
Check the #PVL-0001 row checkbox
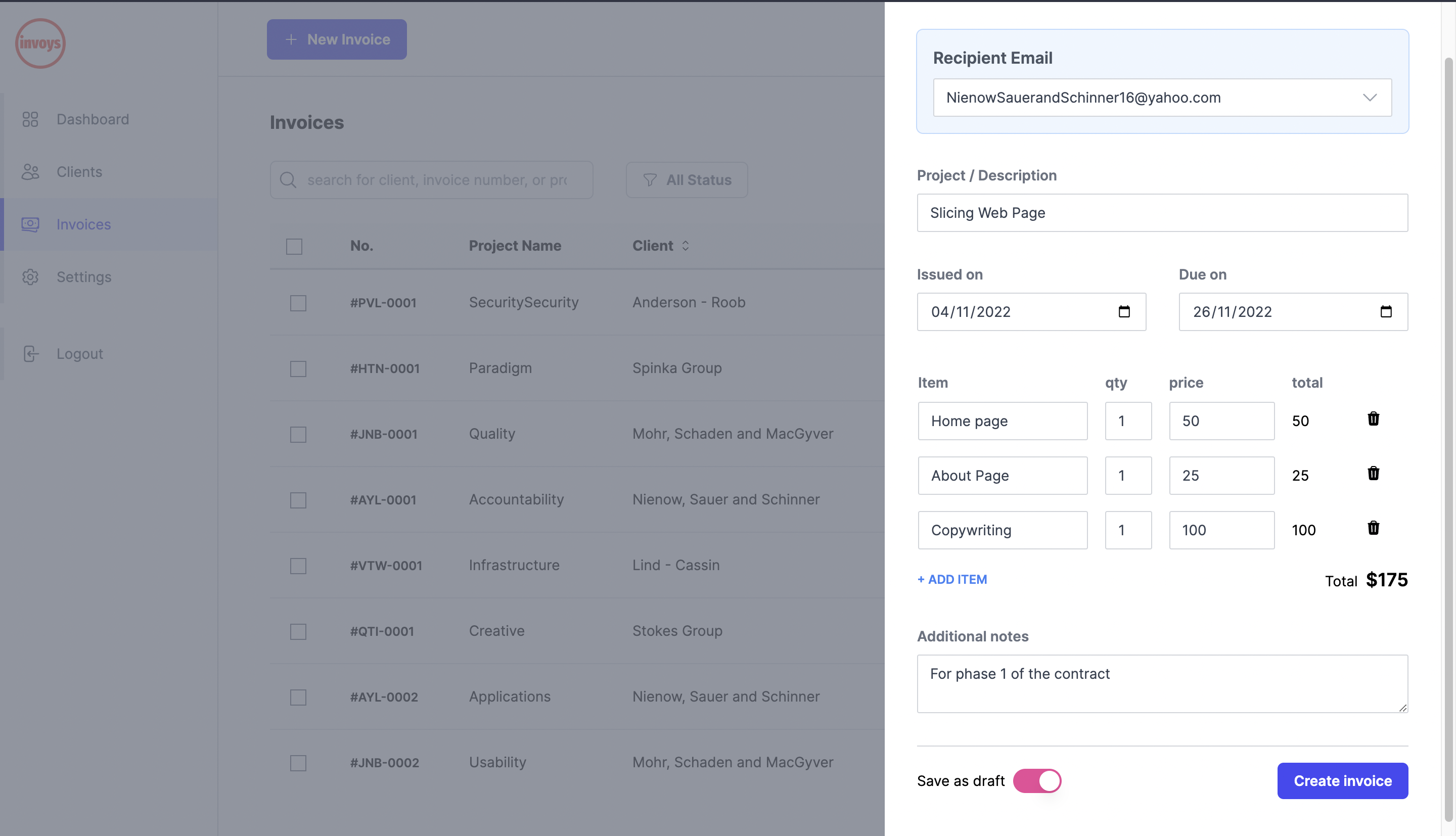point(298,303)
